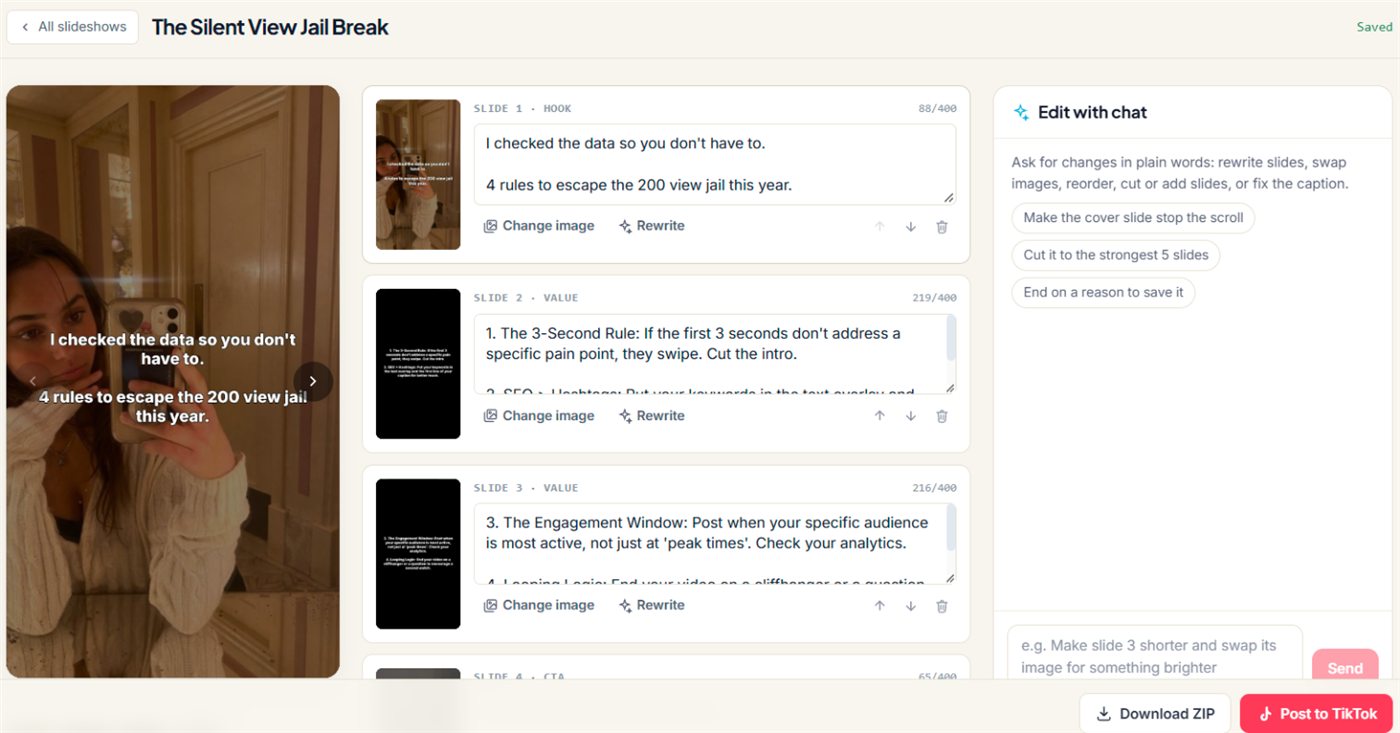Viewport: 1400px width, 733px height.
Task: Select slide 3 black thumbnail
Action: [x=418, y=554]
